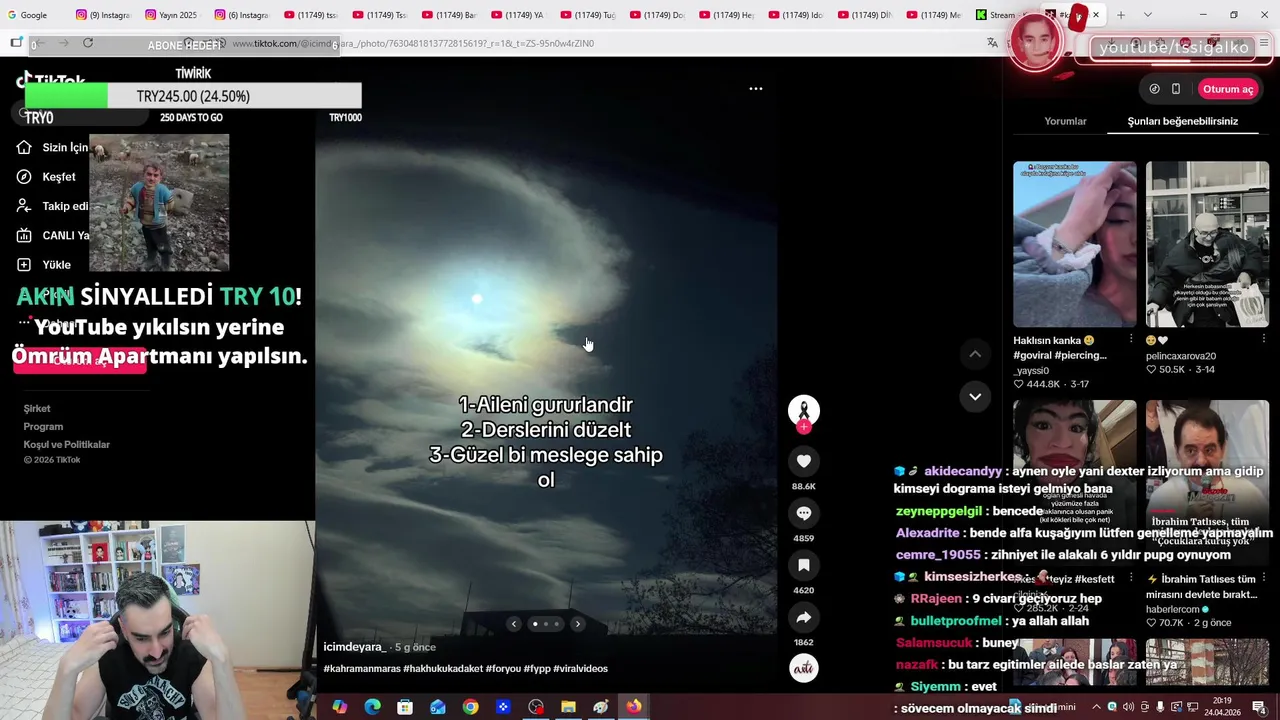Switch to the Yayın 2025 browser tab
The width and height of the screenshot is (1280, 720).
click(172, 15)
